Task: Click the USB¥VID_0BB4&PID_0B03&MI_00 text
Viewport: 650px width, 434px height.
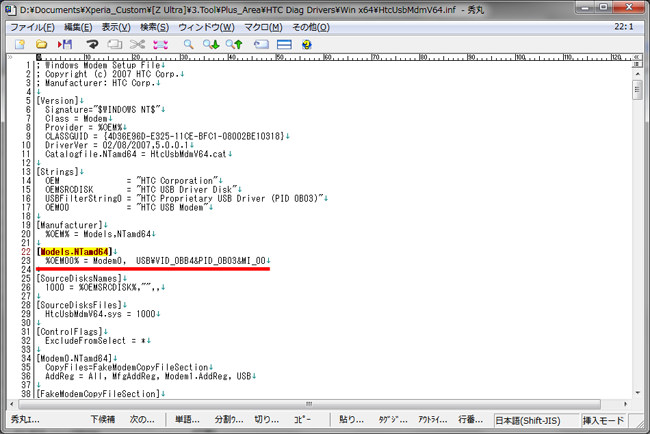Action: click(x=201, y=261)
